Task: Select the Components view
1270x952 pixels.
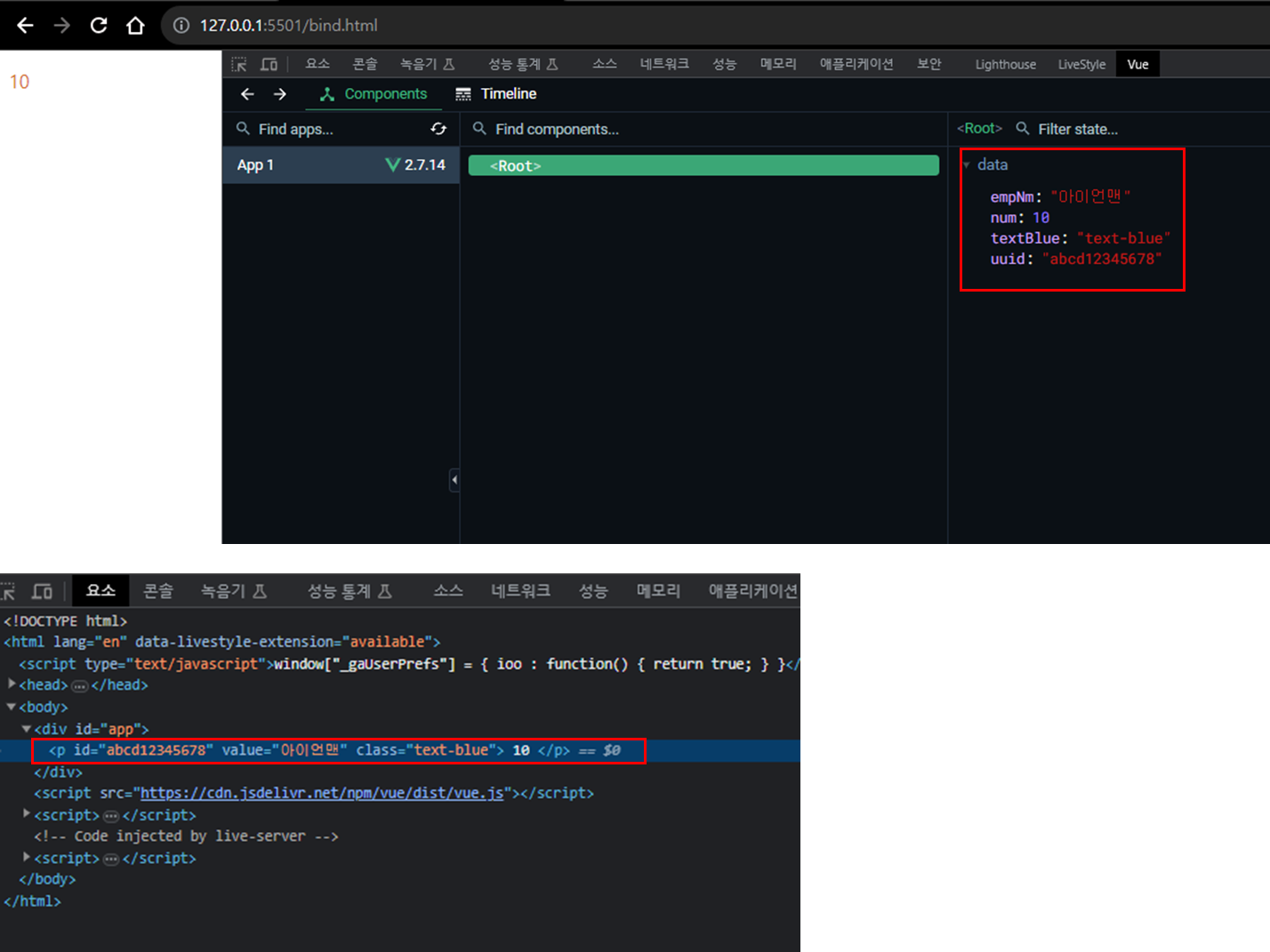Action: [x=374, y=94]
